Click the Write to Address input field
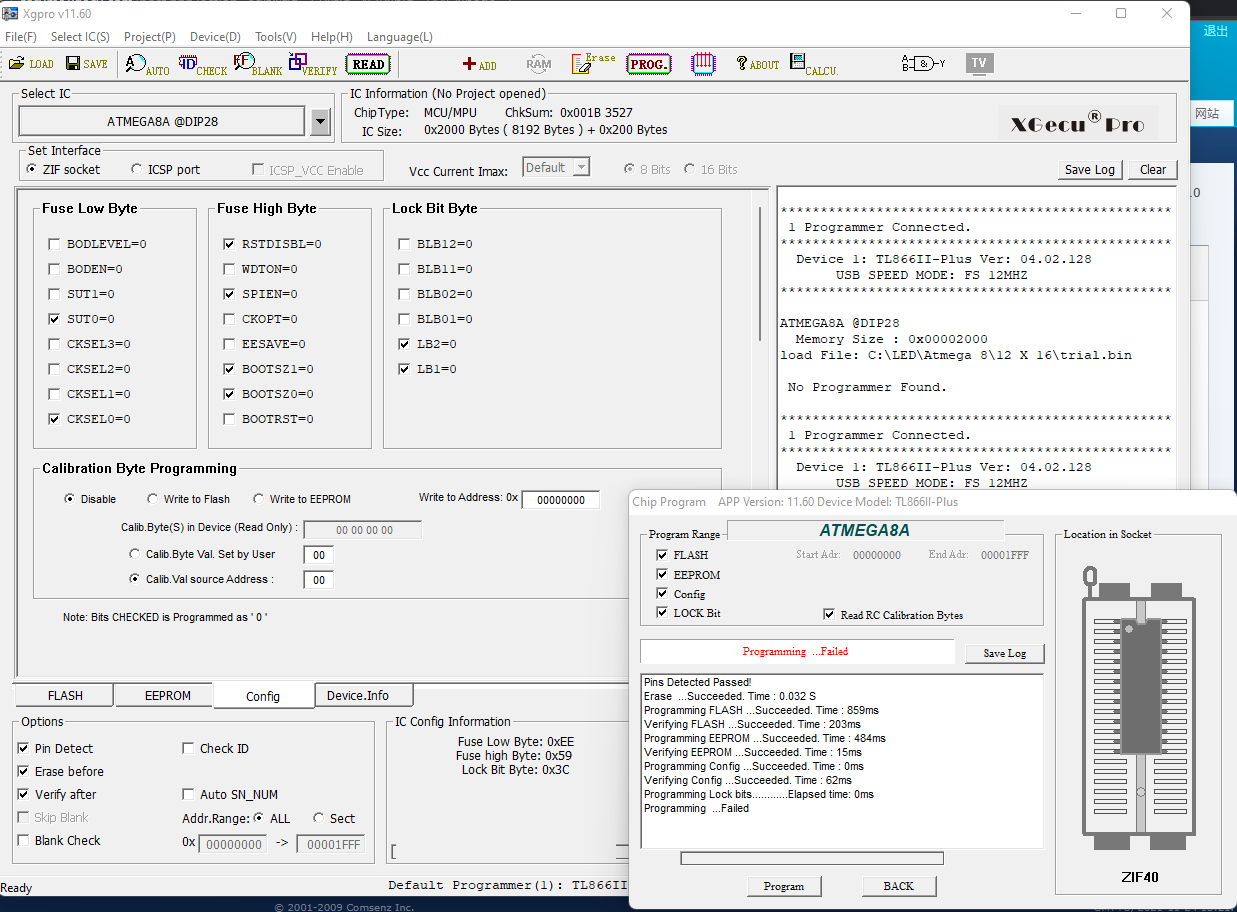The width and height of the screenshot is (1237, 912). pyautogui.click(x=560, y=500)
